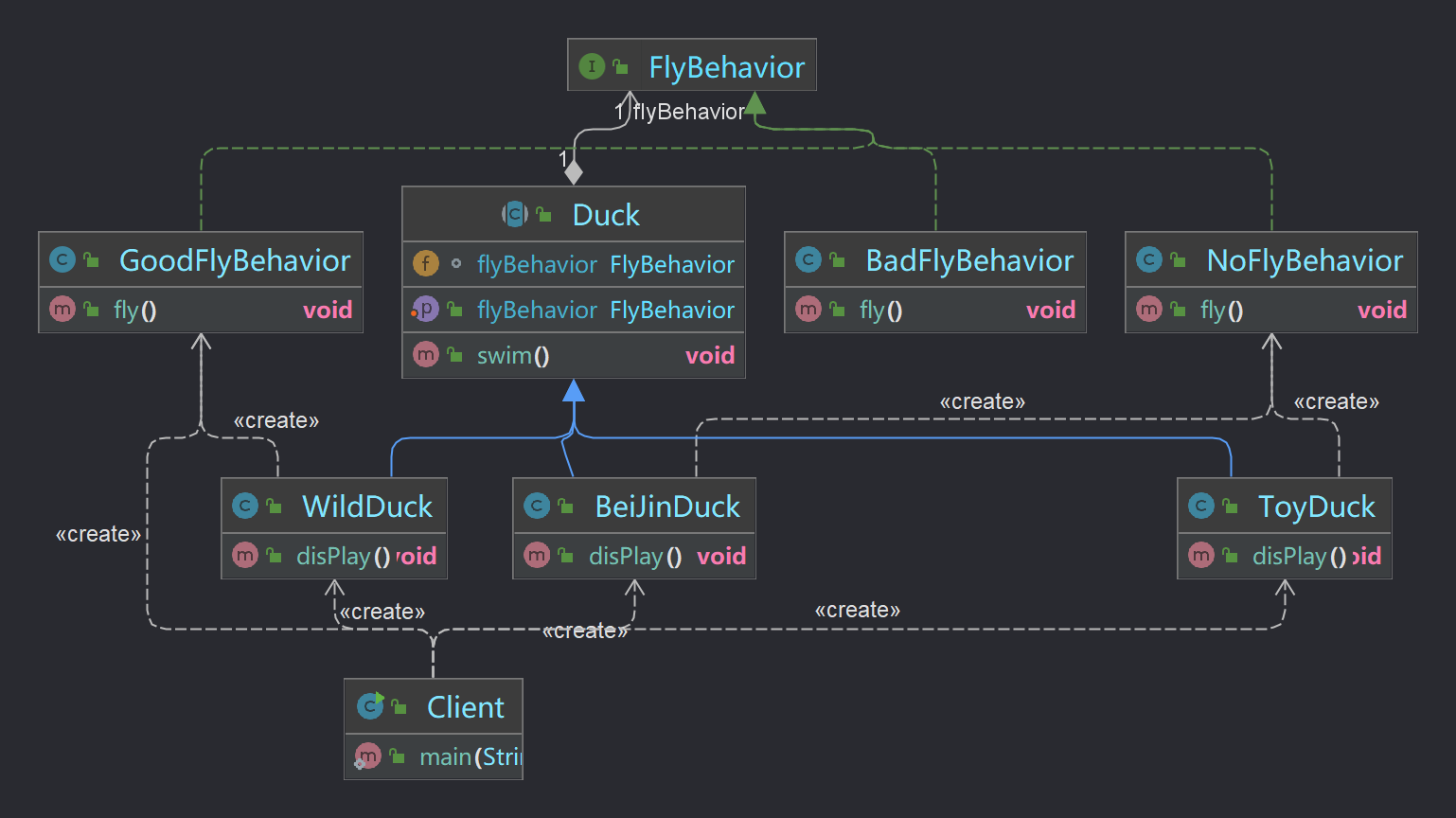Click the flyBehavior association label under FlyBehavior
Viewport: 1456px width, 818px height.
[x=688, y=112]
